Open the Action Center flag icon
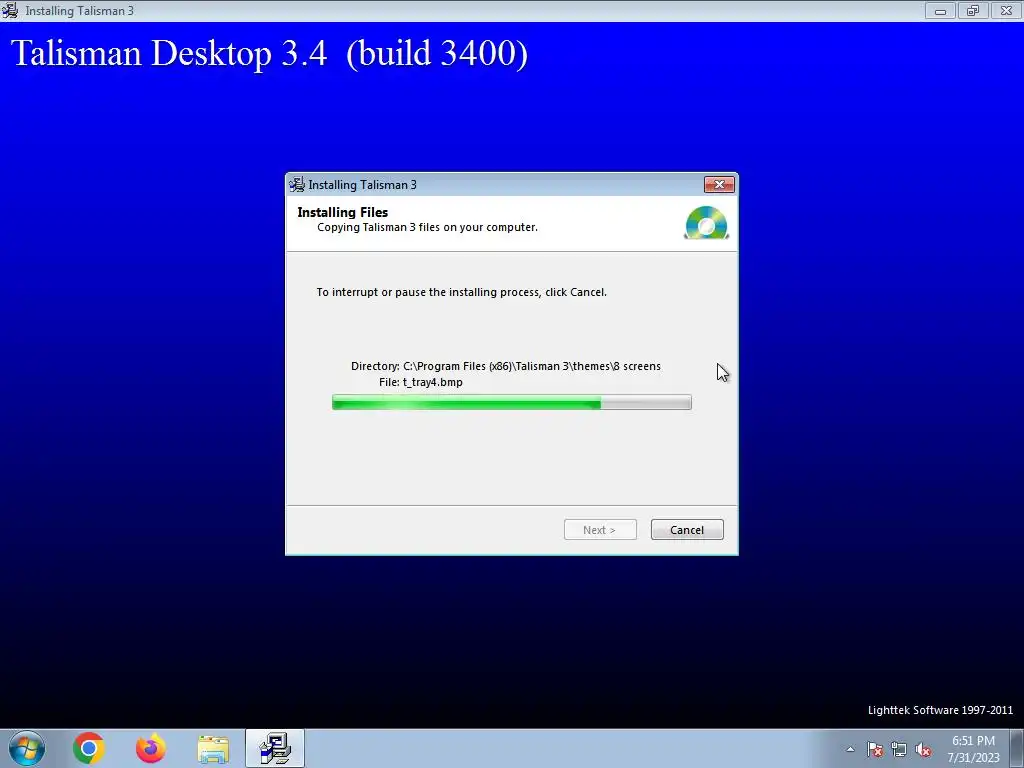 point(875,749)
